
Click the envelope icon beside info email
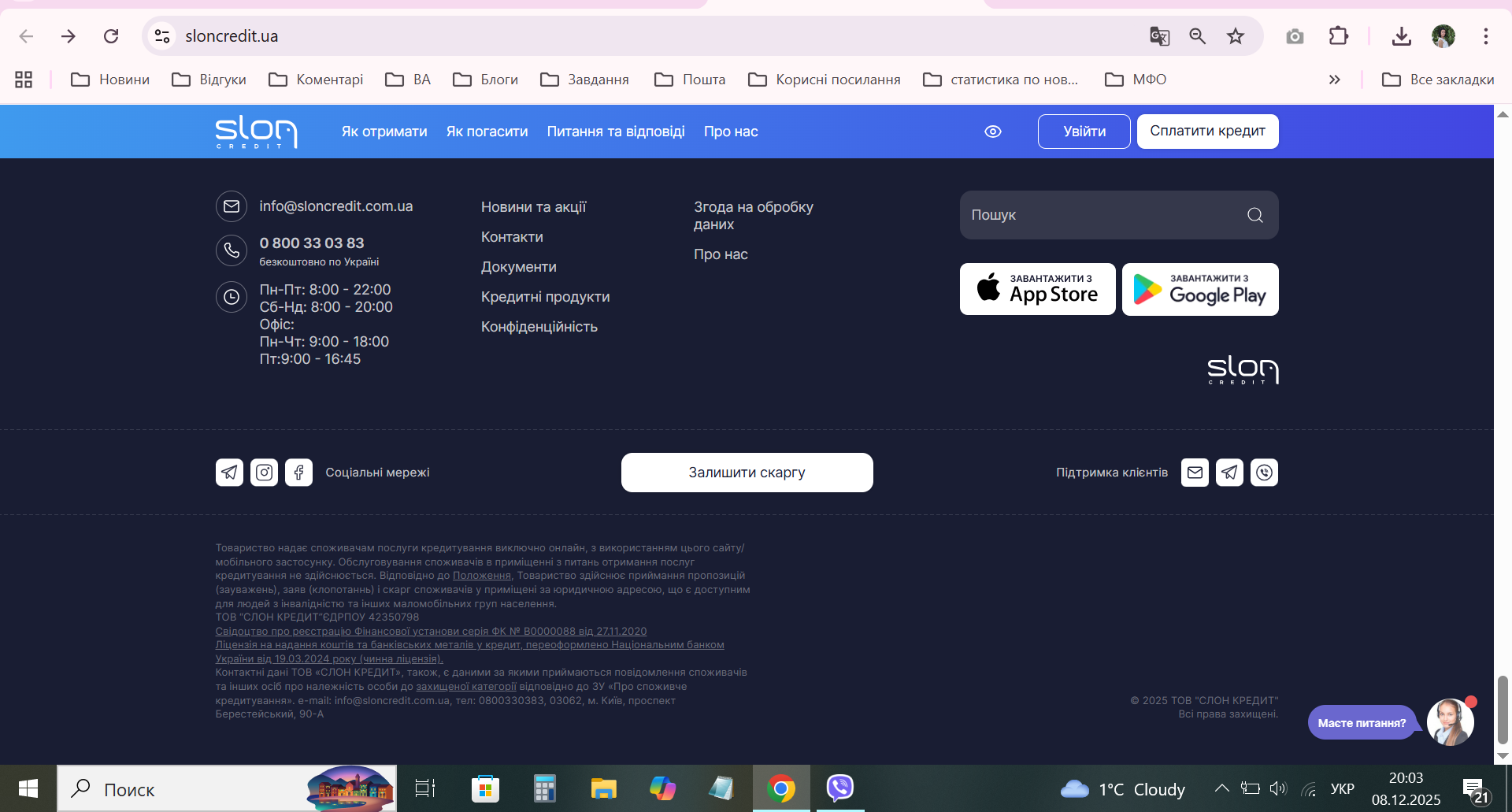coord(232,206)
